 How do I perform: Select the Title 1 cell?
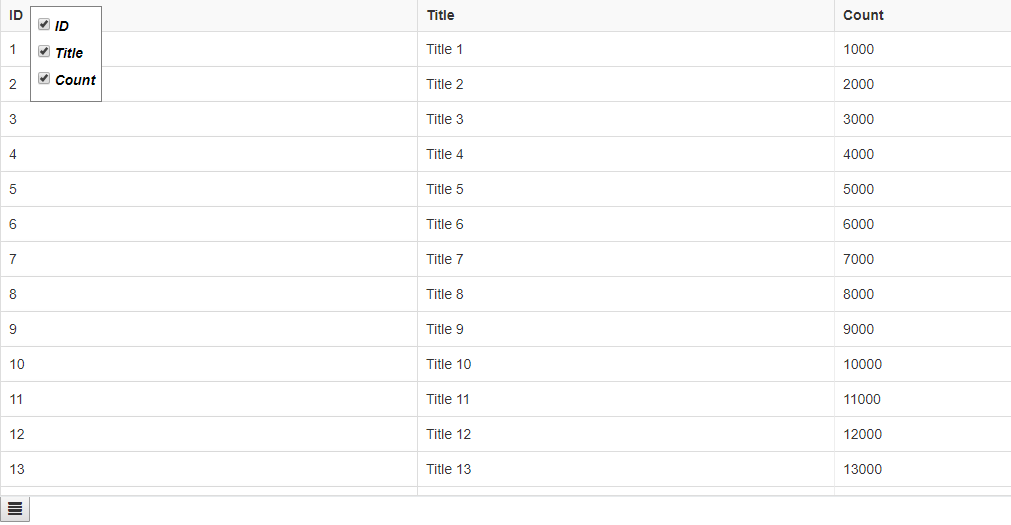tap(445, 49)
